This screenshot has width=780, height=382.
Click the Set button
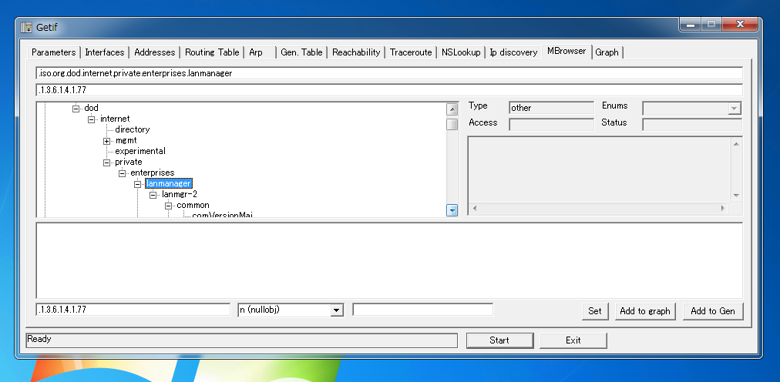tap(595, 311)
